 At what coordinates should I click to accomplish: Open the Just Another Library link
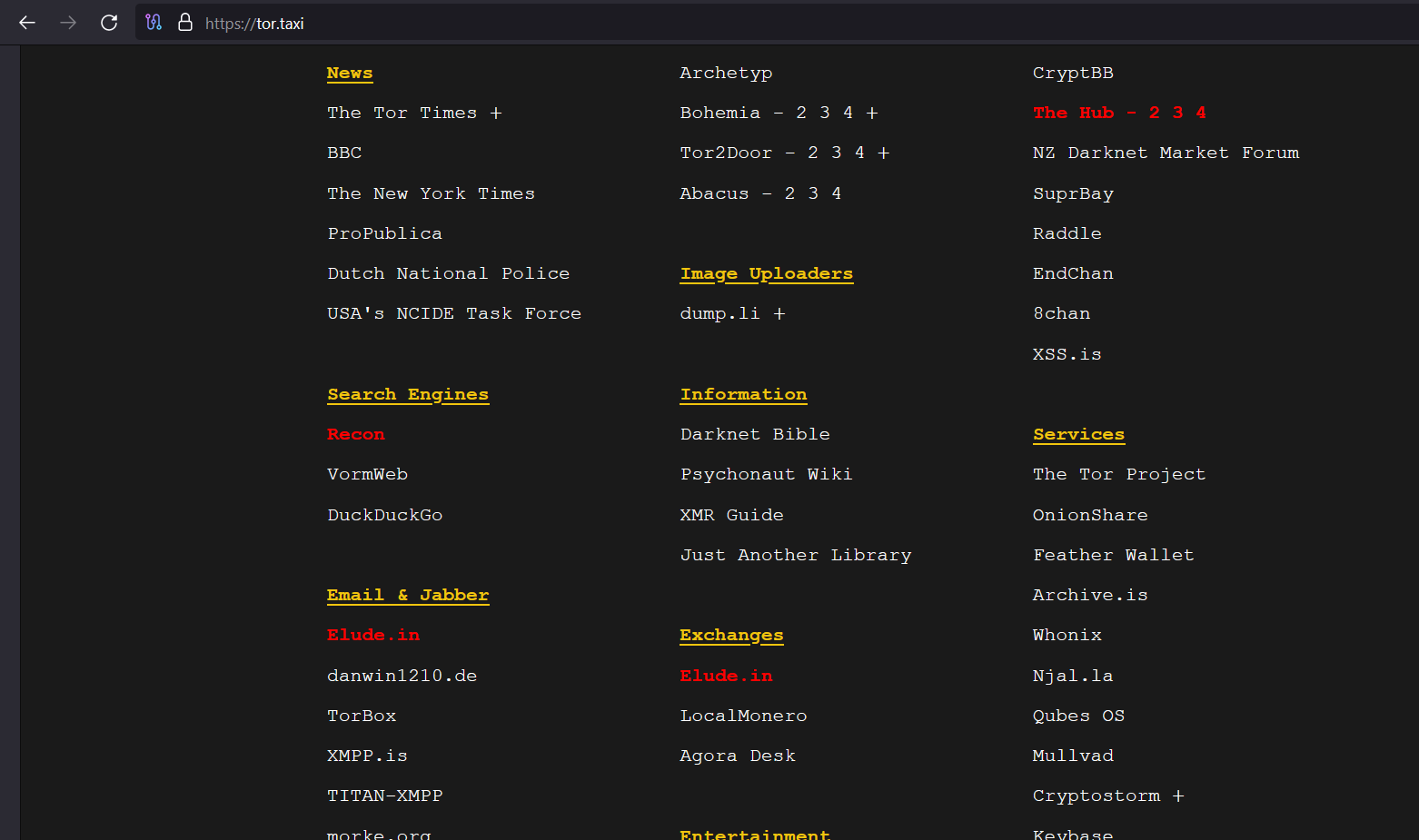(x=796, y=555)
